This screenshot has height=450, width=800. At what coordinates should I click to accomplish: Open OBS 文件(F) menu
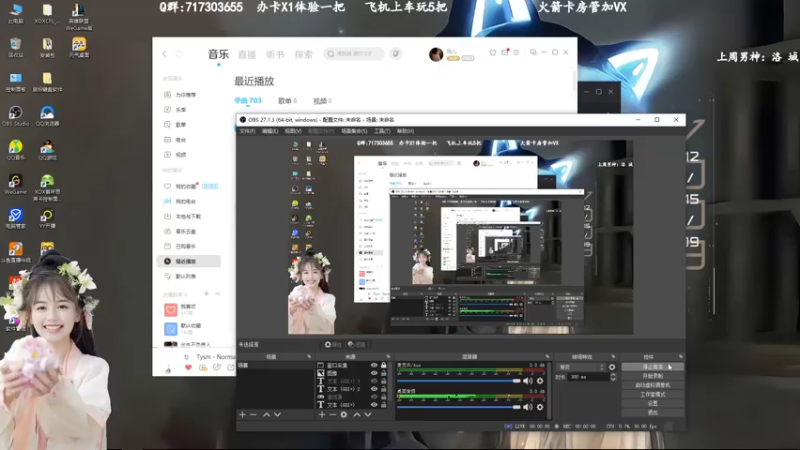pyautogui.click(x=247, y=131)
